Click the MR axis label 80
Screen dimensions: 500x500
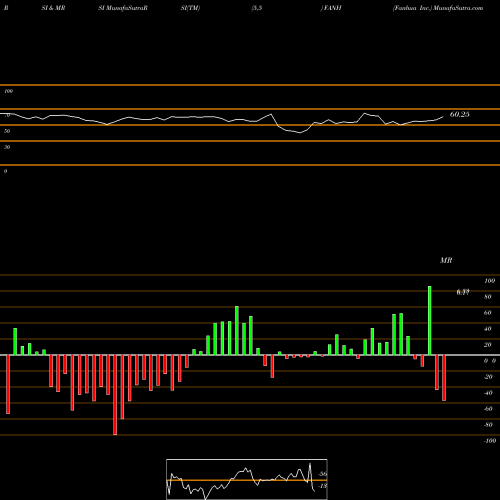pos(488,297)
